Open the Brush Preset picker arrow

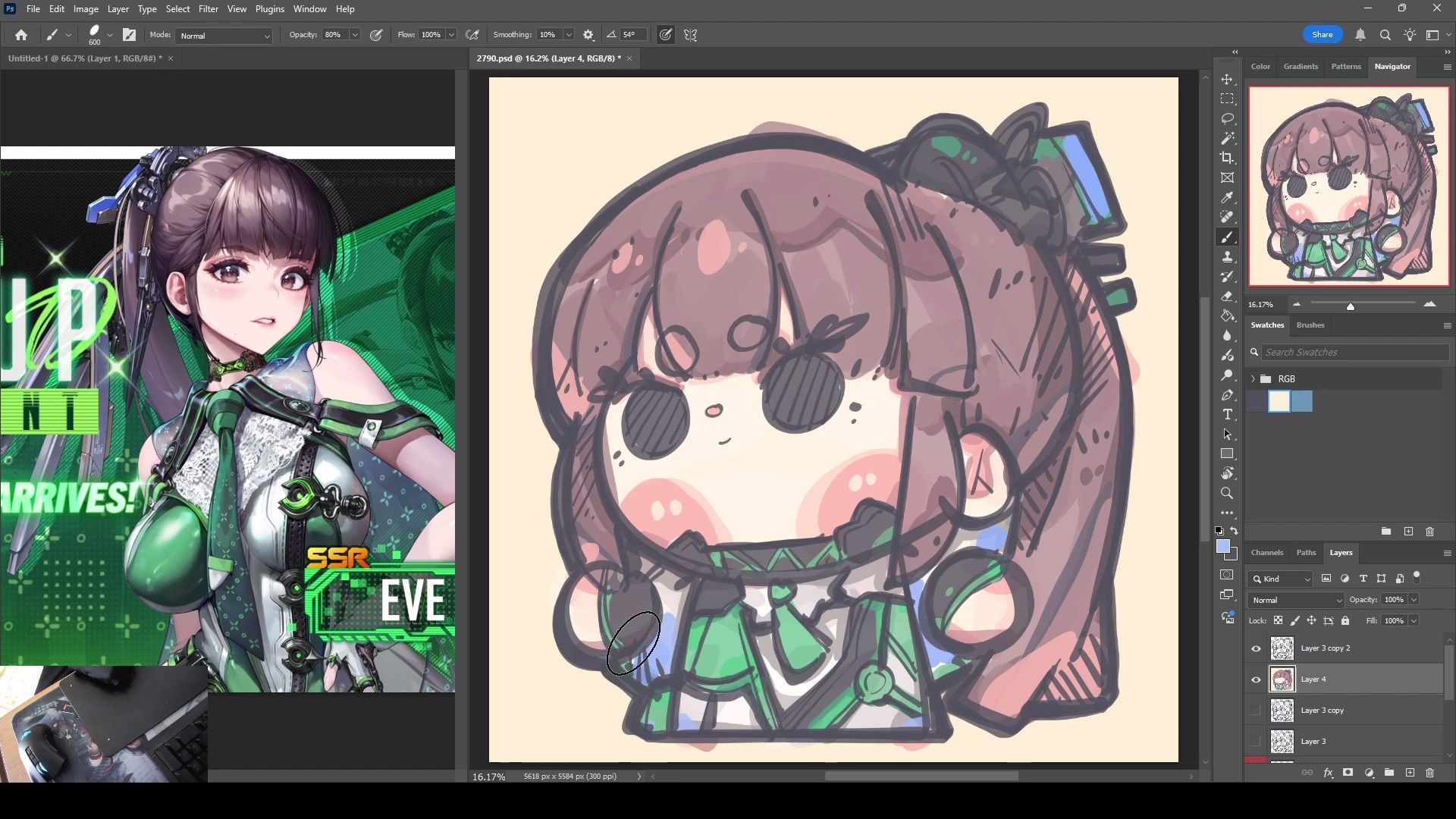coord(110,35)
